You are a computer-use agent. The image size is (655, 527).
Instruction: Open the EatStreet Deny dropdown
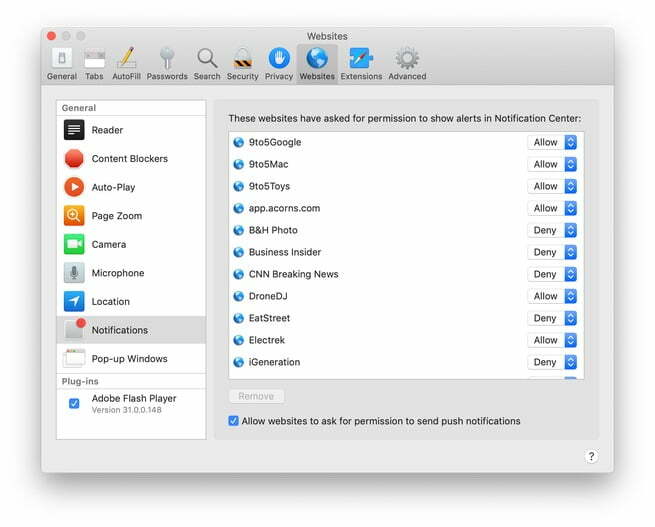point(552,318)
